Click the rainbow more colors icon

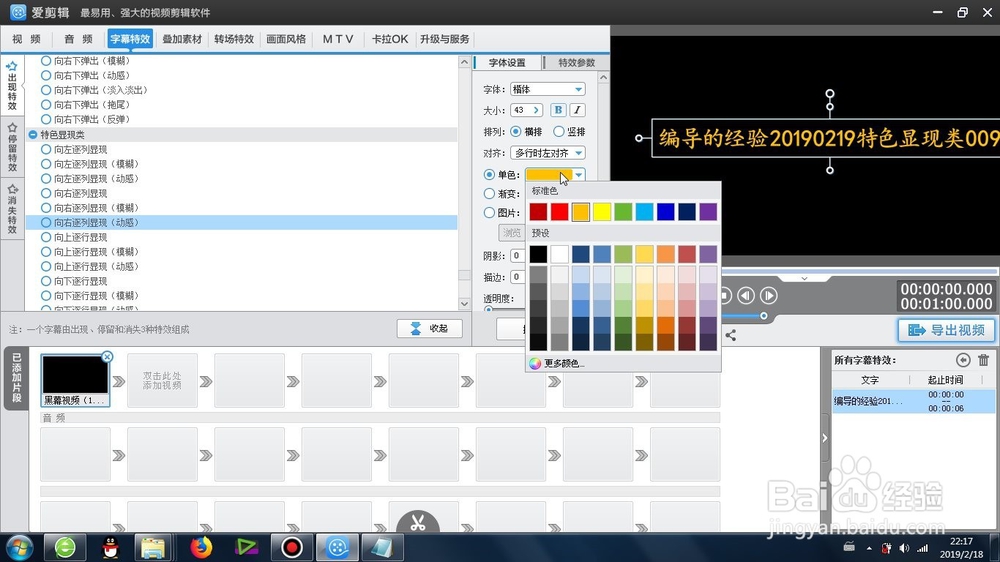click(534, 363)
